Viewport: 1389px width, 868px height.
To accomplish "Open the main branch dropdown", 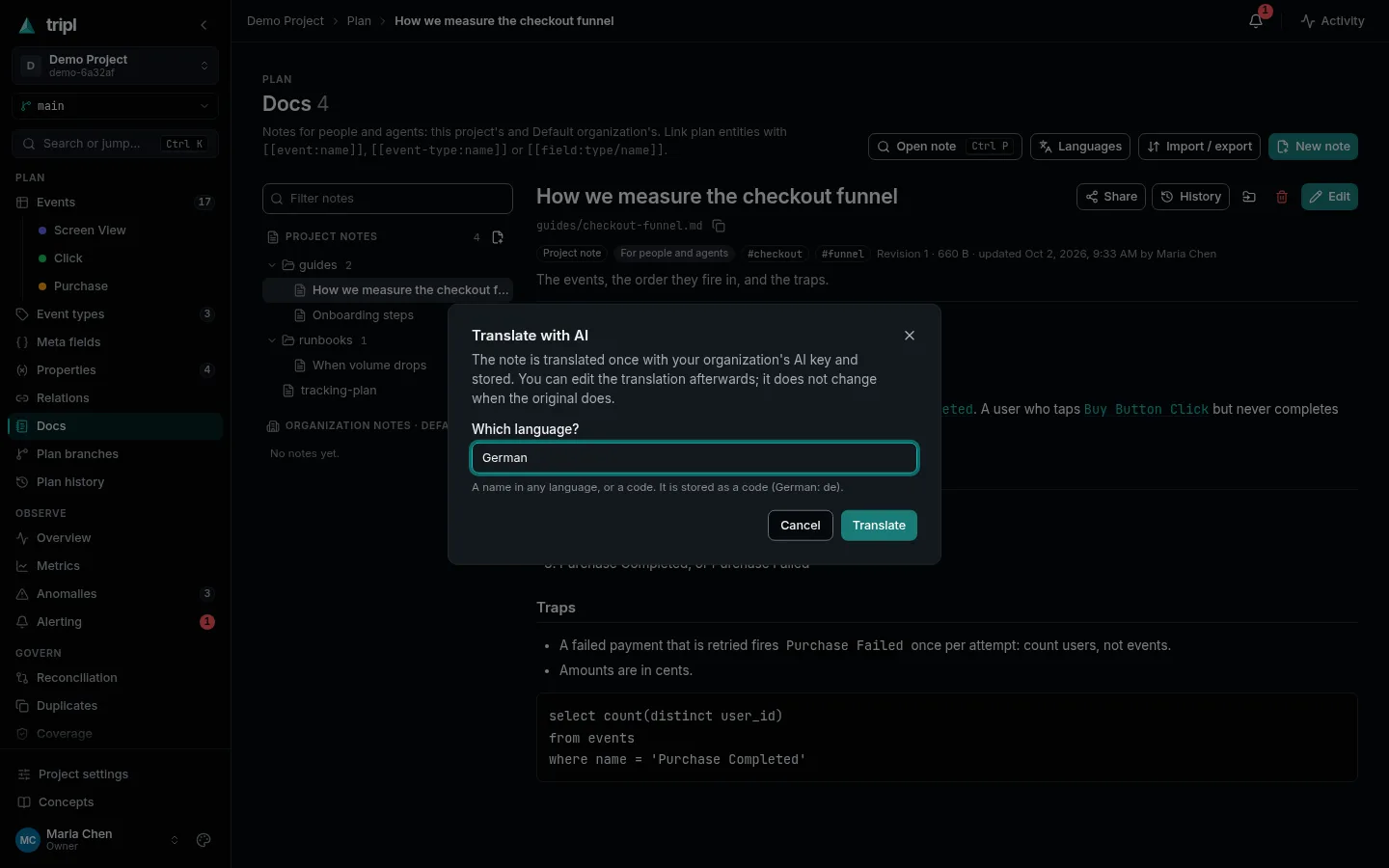I will (116, 106).
